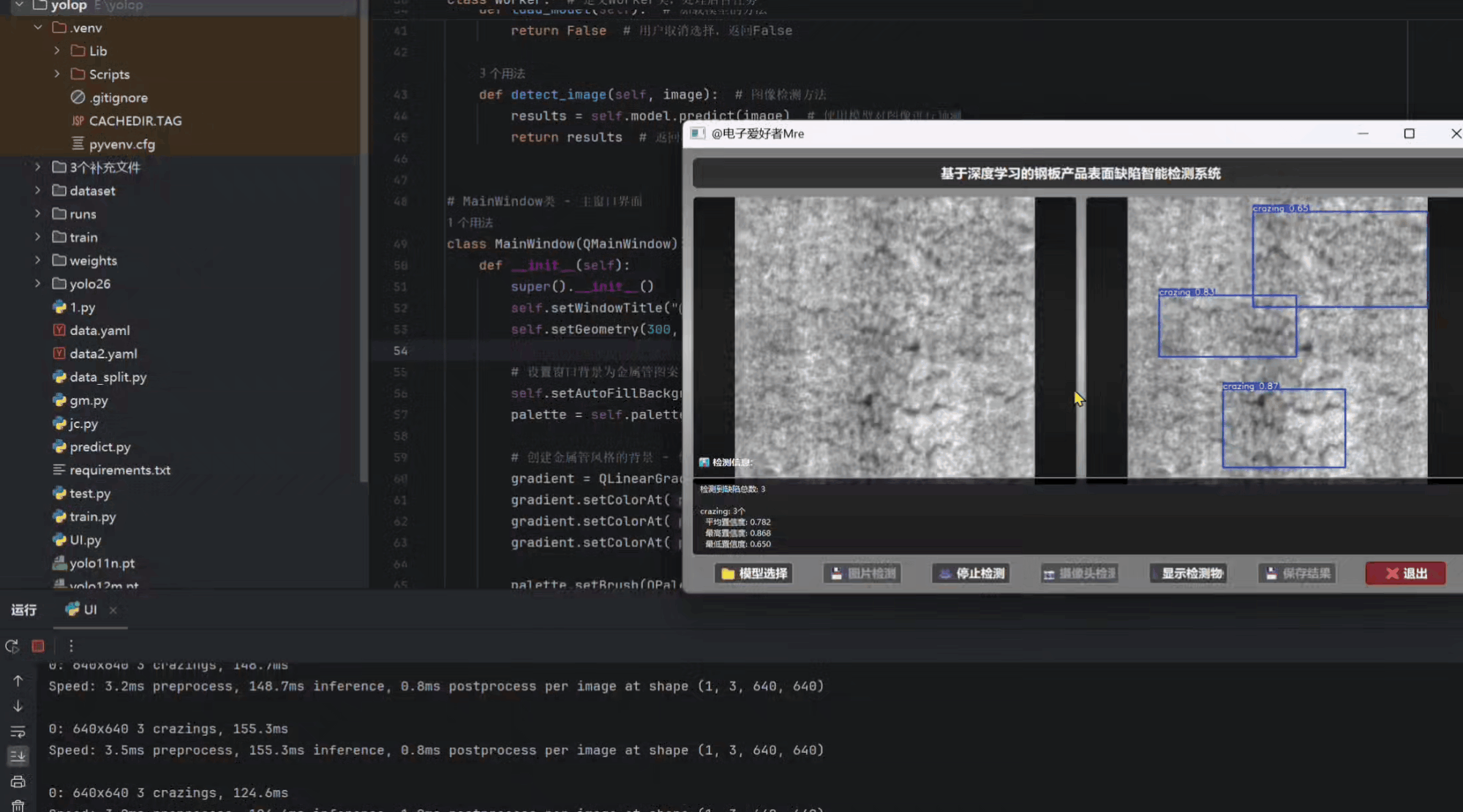The height and width of the screenshot is (812, 1463).
Task: Click the 模型选择 button
Action: pyautogui.click(x=753, y=574)
